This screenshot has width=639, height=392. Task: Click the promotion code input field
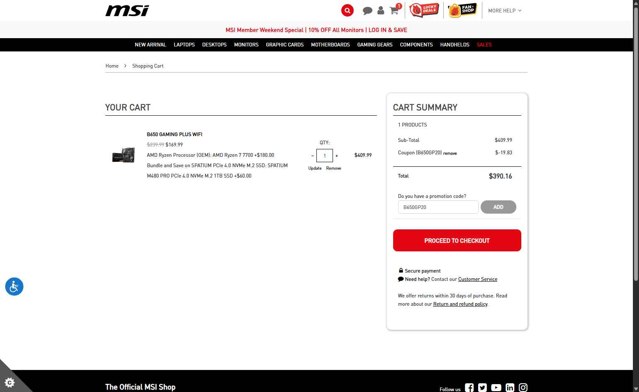(438, 207)
